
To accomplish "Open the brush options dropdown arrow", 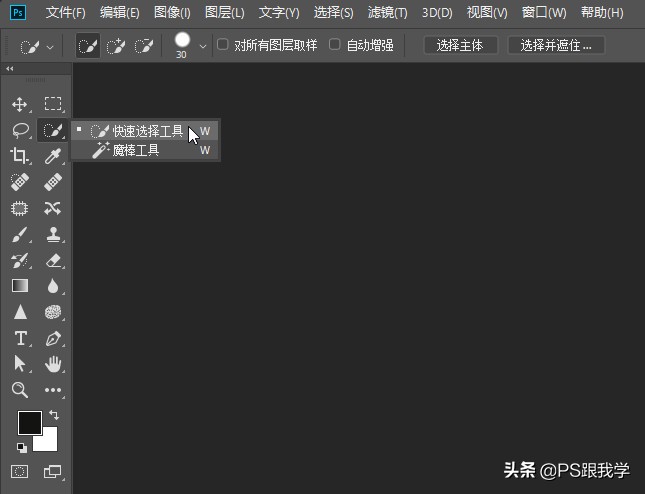I will (203, 46).
